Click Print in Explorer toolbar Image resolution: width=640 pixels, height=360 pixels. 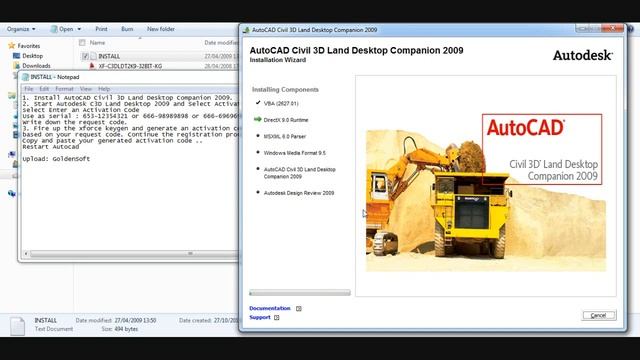pyautogui.click(x=101, y=29)
